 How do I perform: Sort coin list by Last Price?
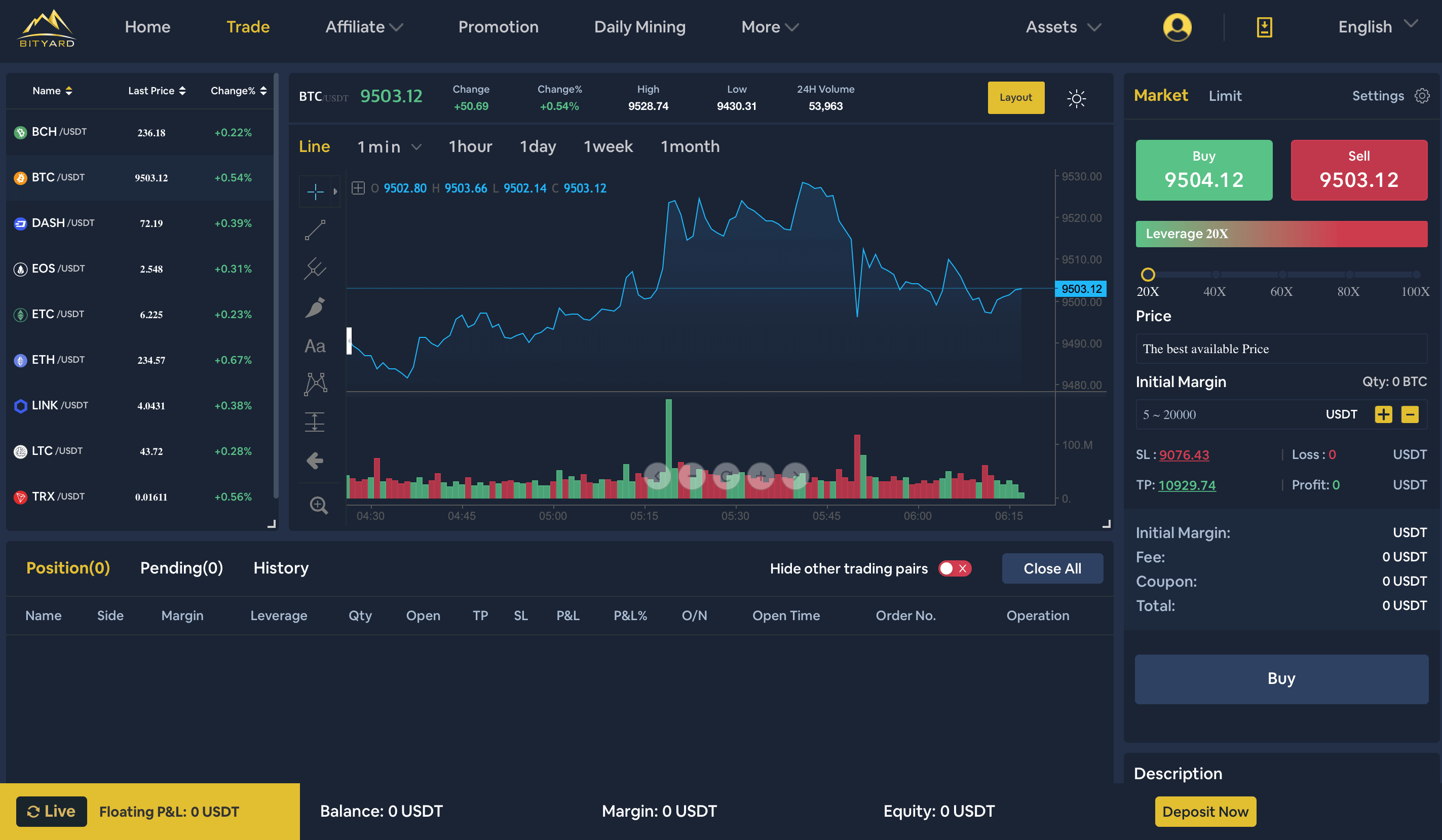coord(157,90)
